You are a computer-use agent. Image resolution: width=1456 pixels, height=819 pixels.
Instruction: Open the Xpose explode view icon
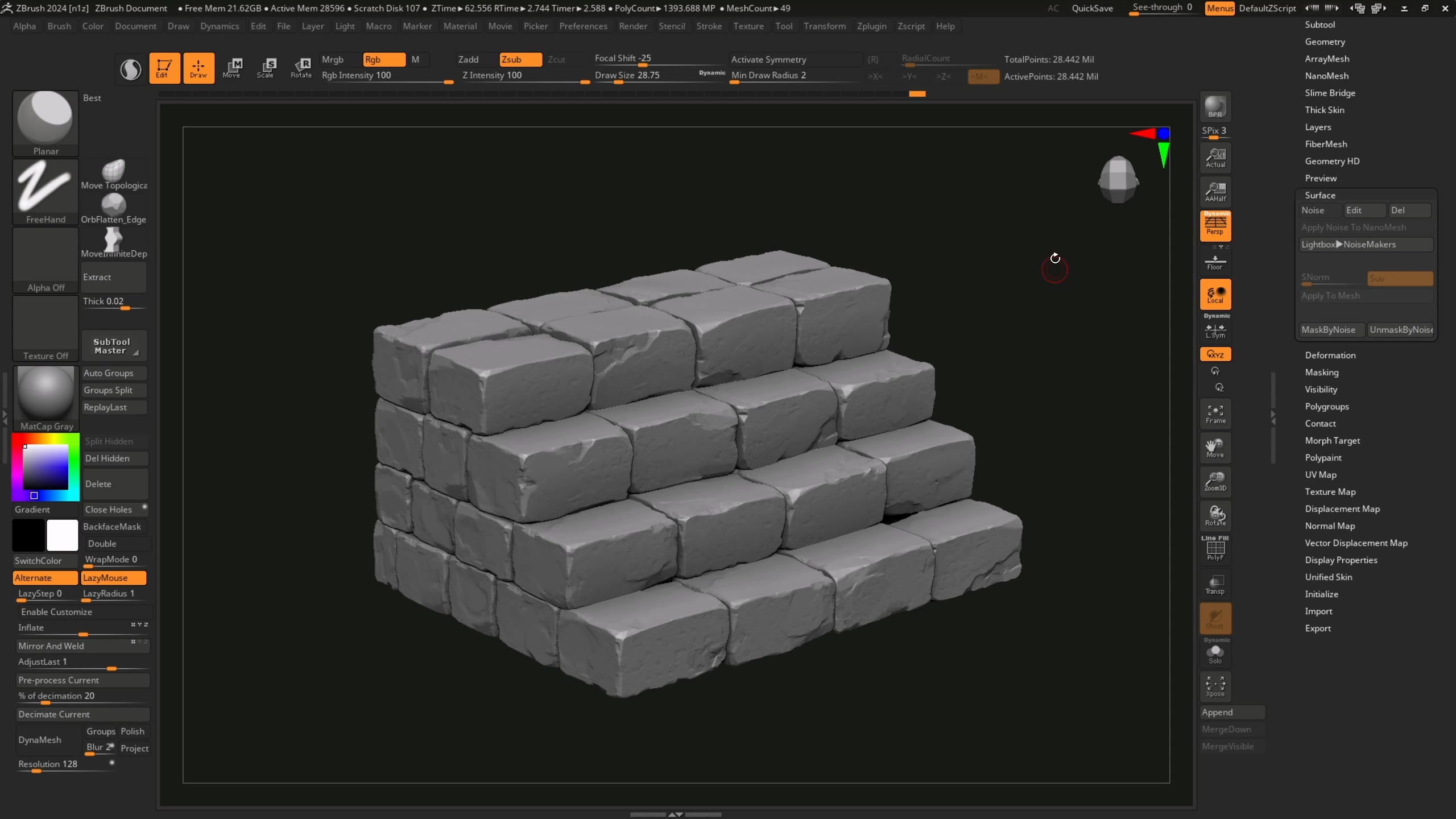1215,686
